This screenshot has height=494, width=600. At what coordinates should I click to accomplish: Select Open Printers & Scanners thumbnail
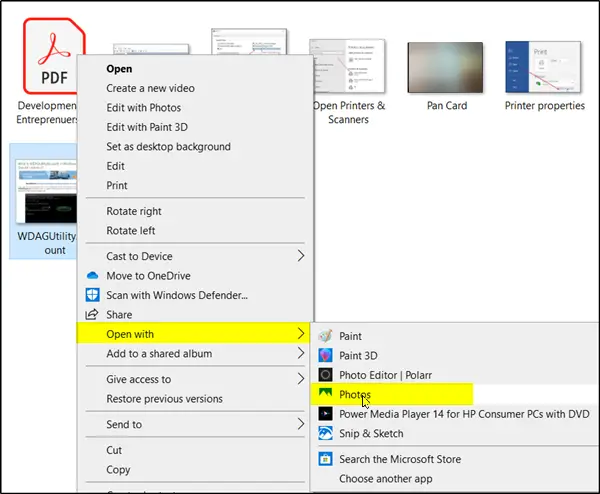[x=347, y=65]
